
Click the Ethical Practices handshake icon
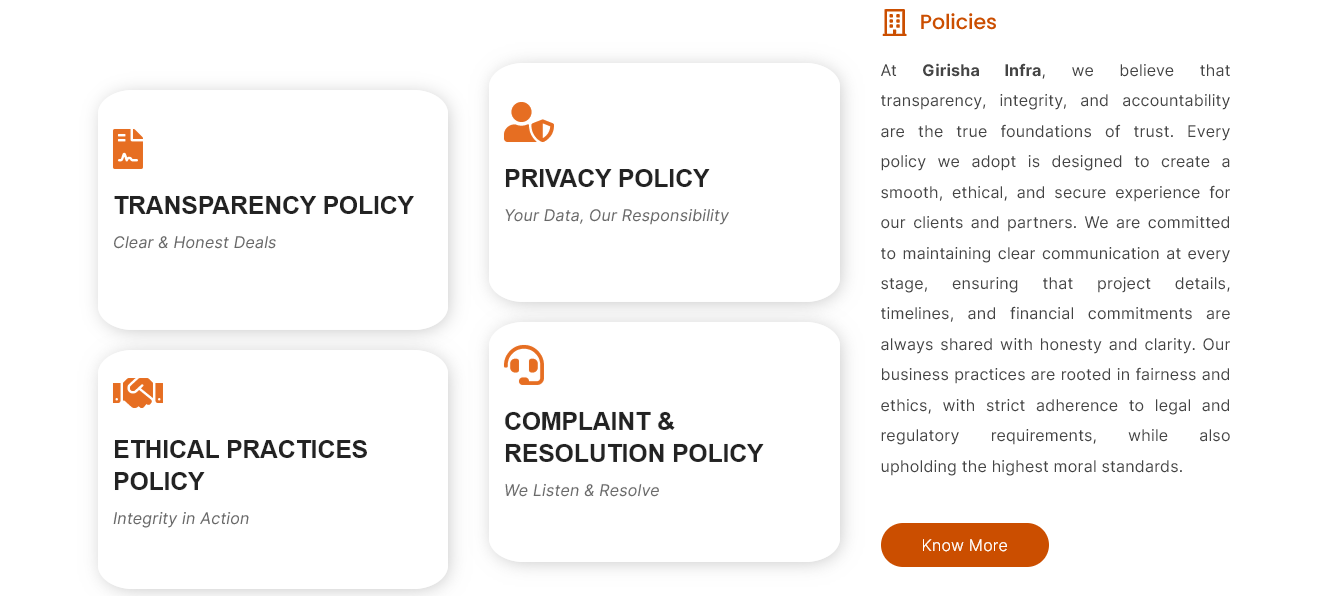pyautogui.click(x=138, y=392)
